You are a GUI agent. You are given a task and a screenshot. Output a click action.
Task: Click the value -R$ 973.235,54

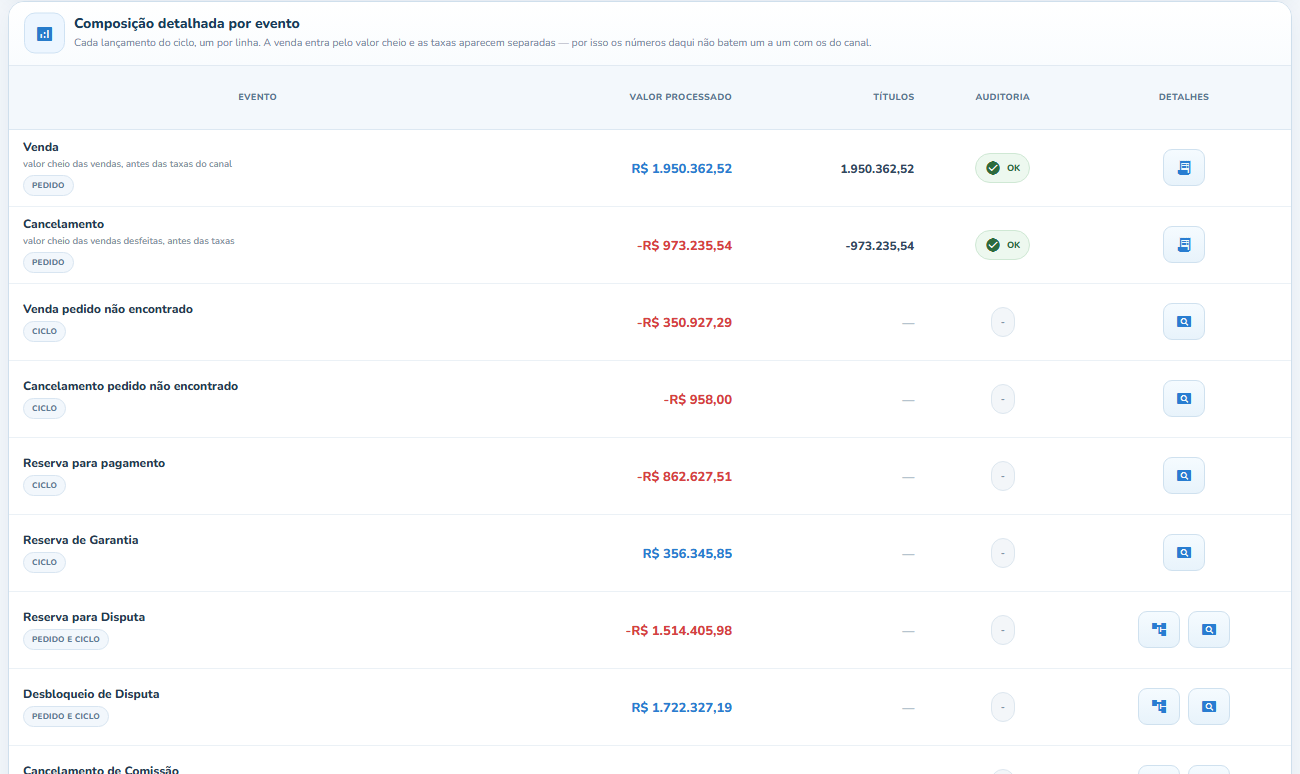(684, 246)
